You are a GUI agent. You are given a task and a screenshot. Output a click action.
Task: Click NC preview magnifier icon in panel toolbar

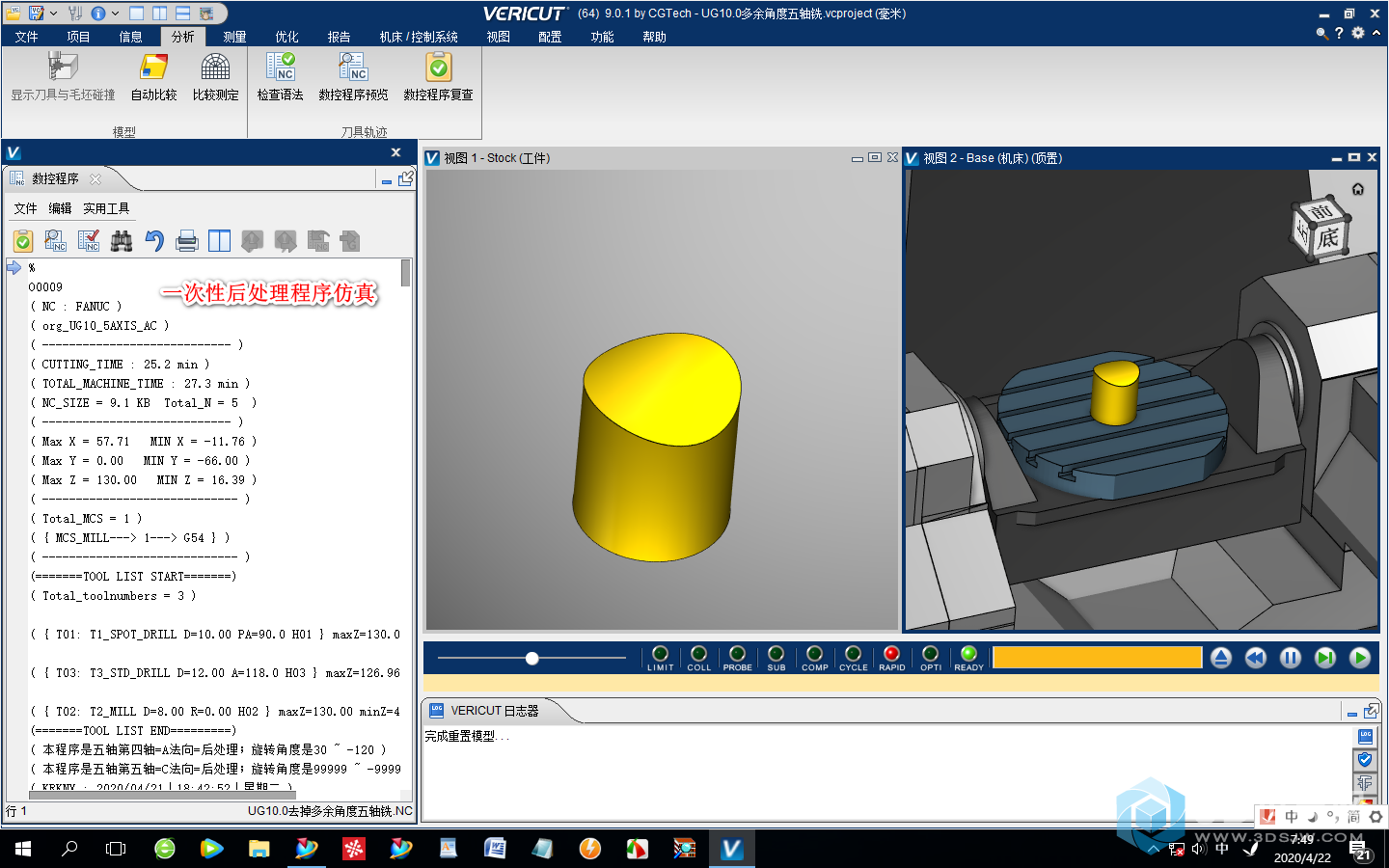56,241
